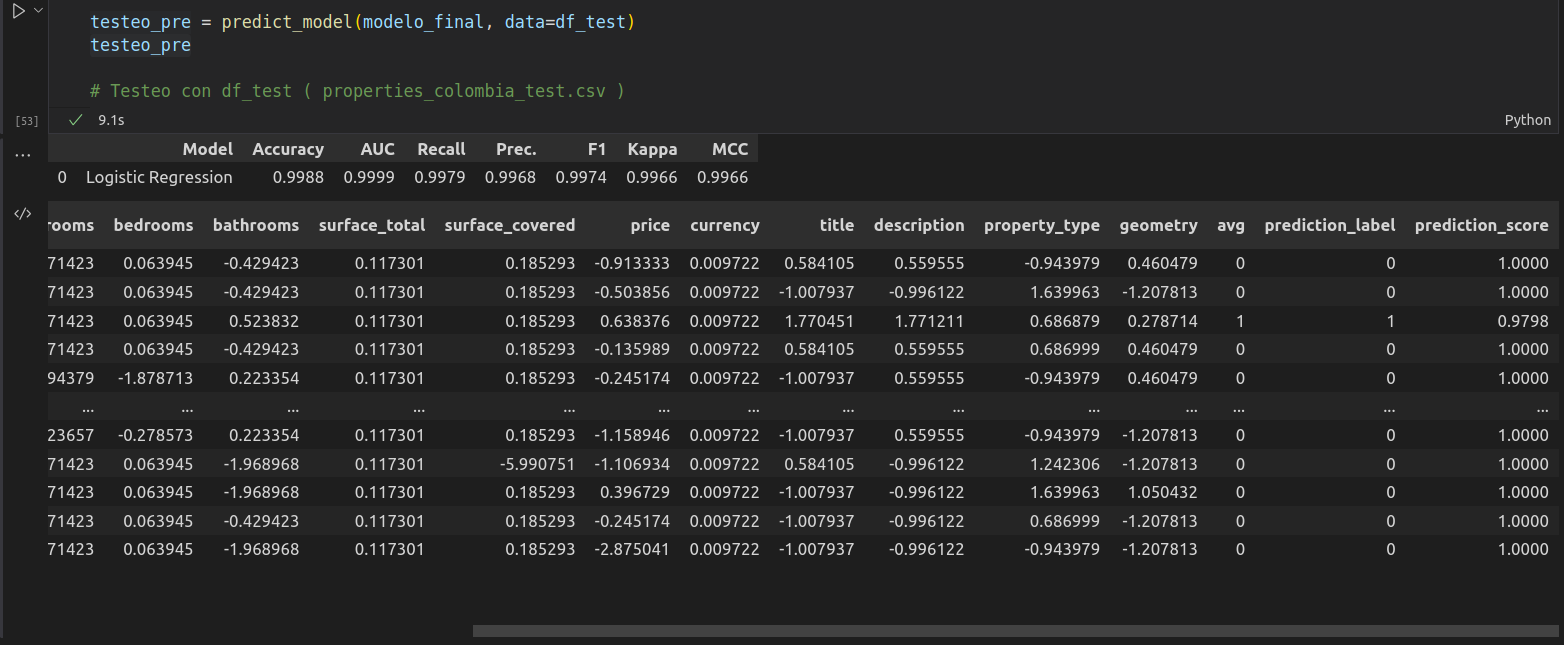Select the property_type value 1.242306
The image size is (1564, 645).
click(1064, 464)
